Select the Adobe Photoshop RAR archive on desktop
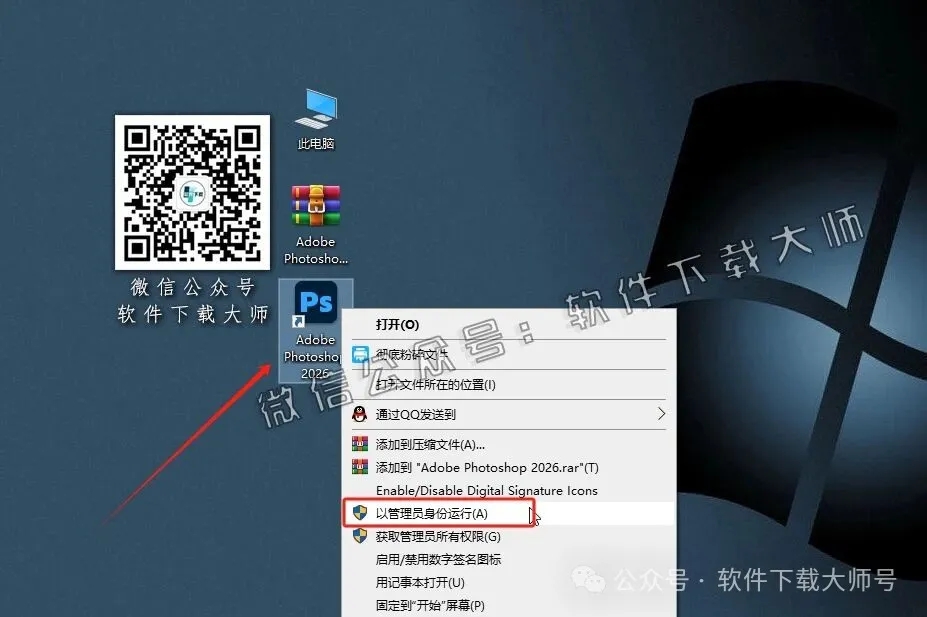The image size is (927, 617). tap(315, 205)
